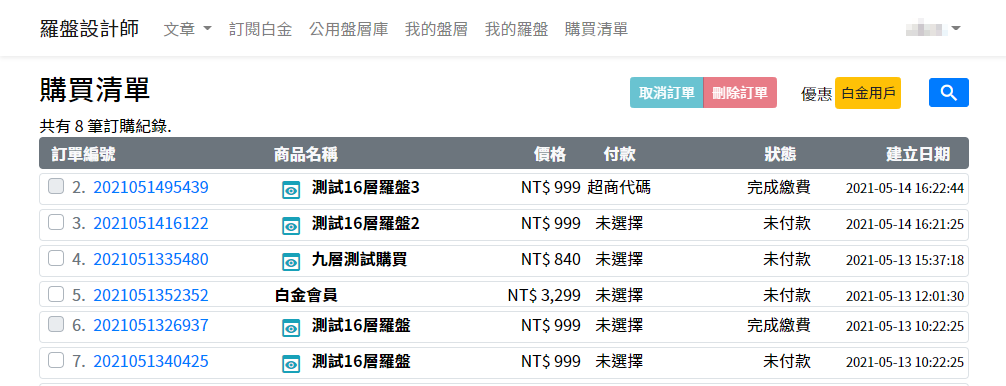Click the 建立日期 column header
The height and width of the screenshot is (386, 1006).
click(918, 154)
